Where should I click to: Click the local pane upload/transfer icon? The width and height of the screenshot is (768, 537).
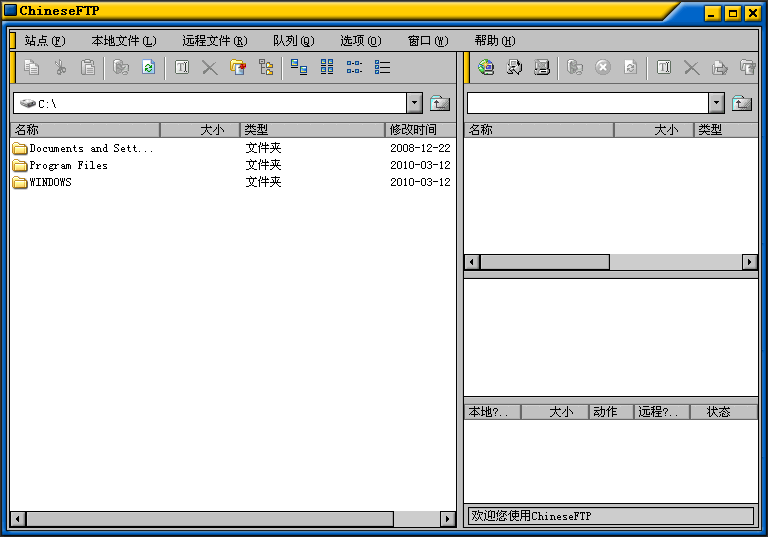(x=120, y=67)
